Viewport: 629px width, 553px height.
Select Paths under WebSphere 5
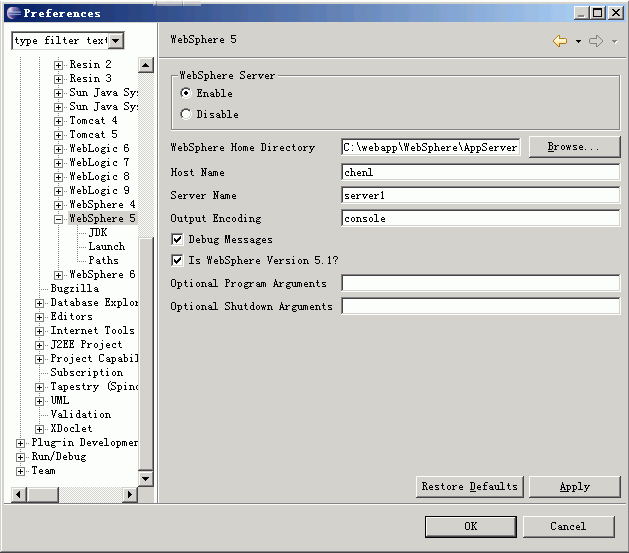click(103, 261)
